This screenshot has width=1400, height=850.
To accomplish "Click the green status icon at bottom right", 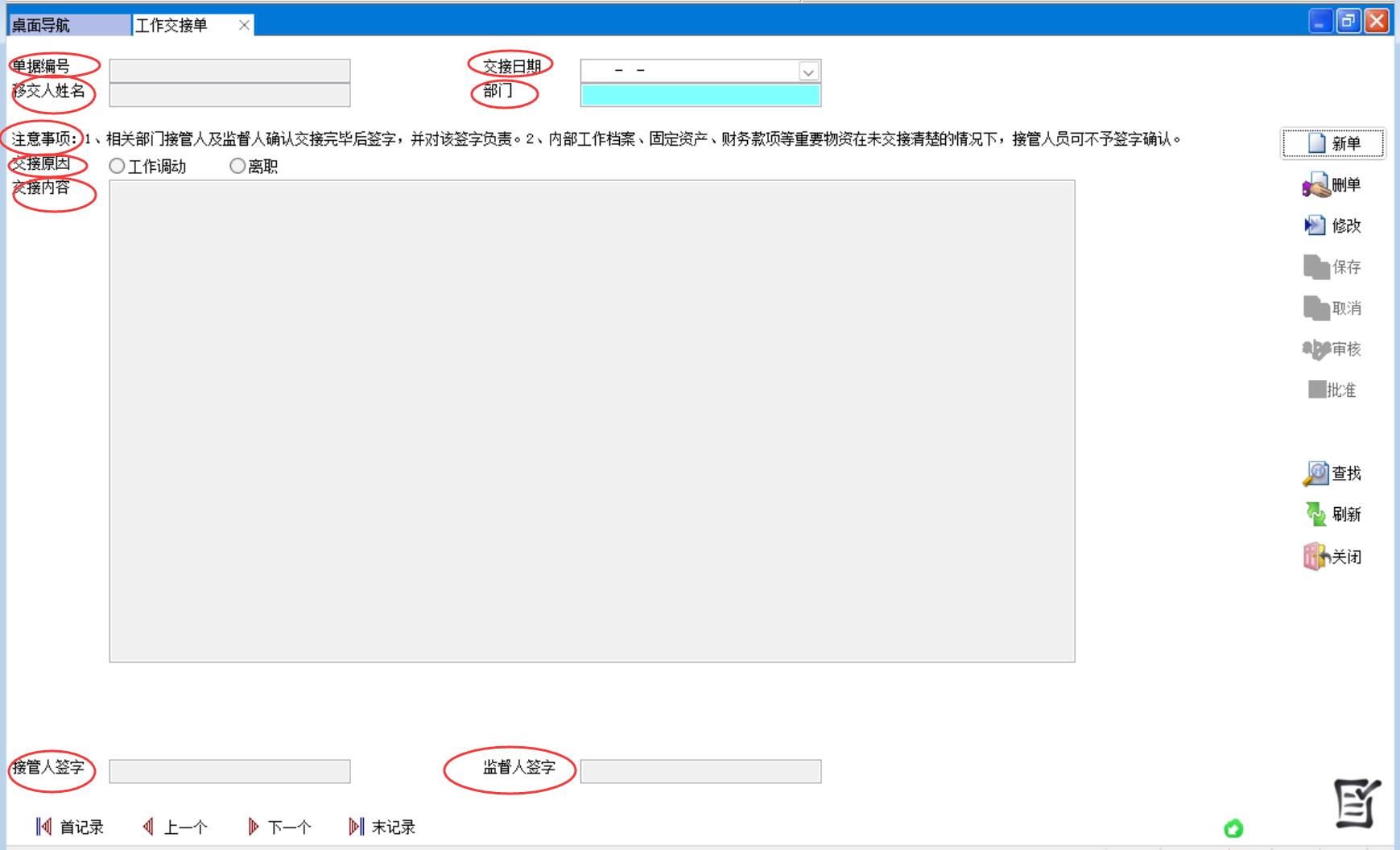I will click(x=1233, y=828).
